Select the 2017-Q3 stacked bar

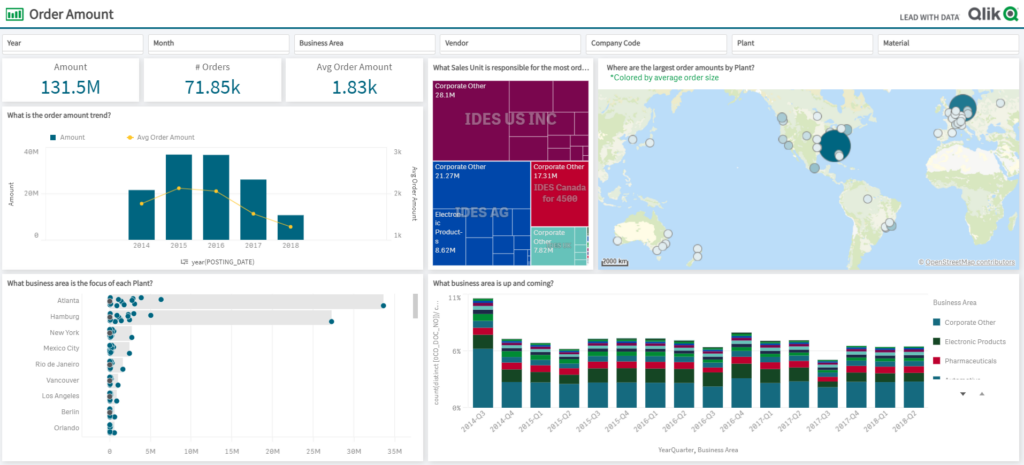828,384
